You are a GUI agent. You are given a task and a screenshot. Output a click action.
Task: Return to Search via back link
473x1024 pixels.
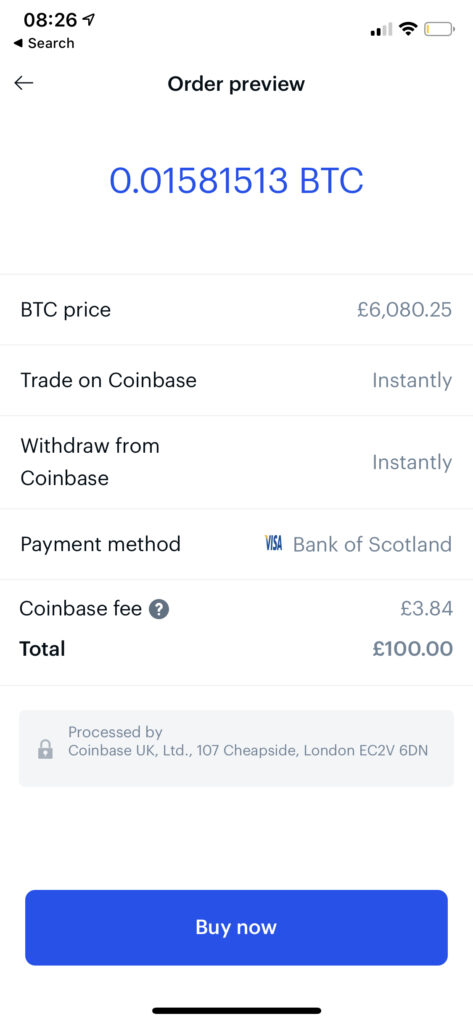point(44,43)
